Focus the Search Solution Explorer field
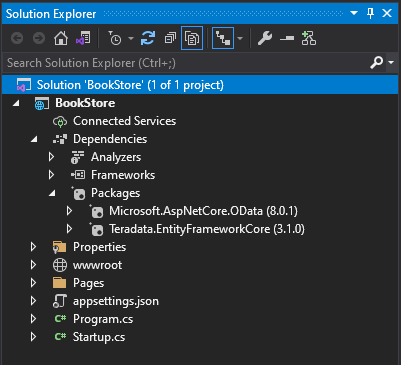 click(185, 63)
